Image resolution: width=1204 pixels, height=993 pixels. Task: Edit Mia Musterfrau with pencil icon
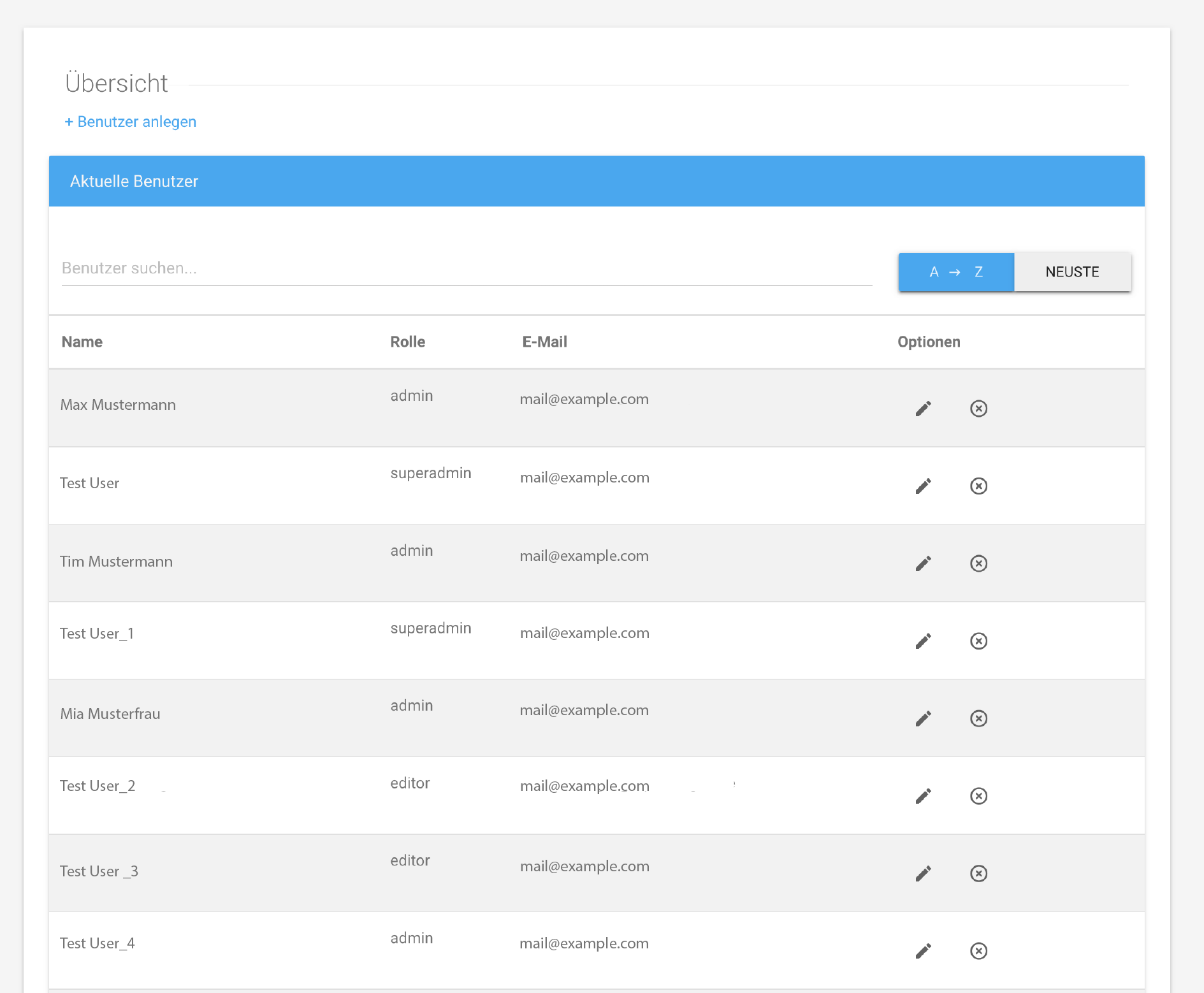(923, 719)
